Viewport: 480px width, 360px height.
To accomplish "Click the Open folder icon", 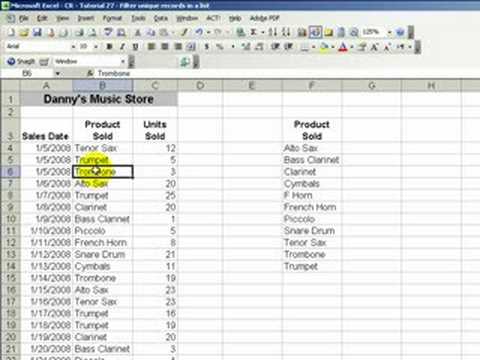I will coord(23,32).
